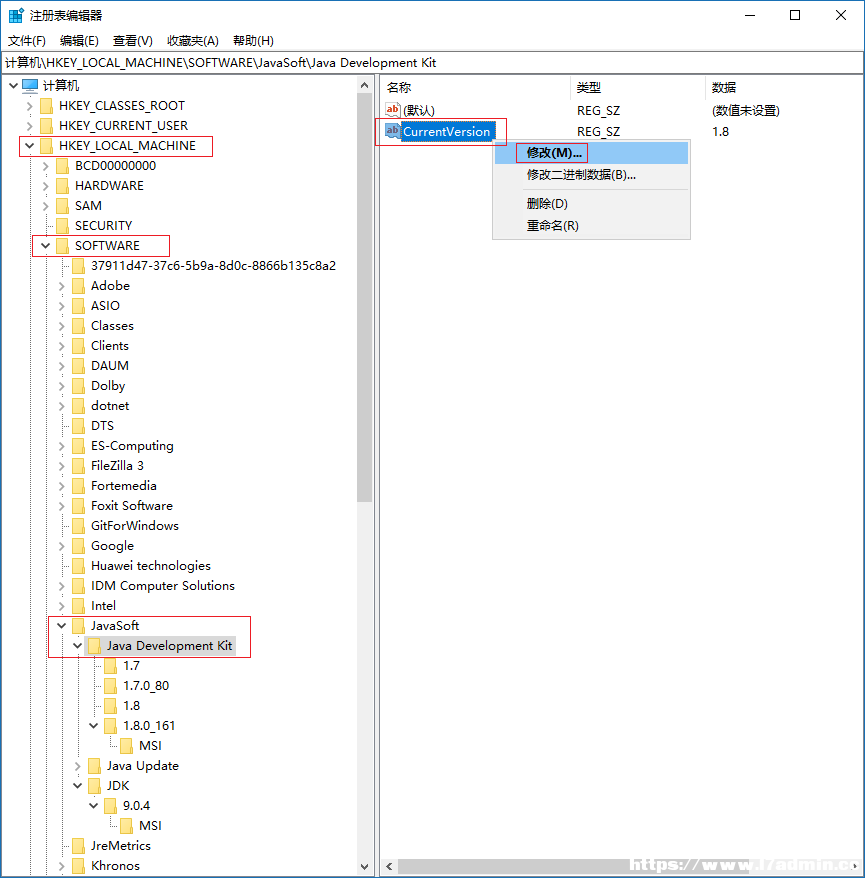Collapse the 计算机 root node
865x878 pixels.
pyautogui.click(x=13, y=86)
